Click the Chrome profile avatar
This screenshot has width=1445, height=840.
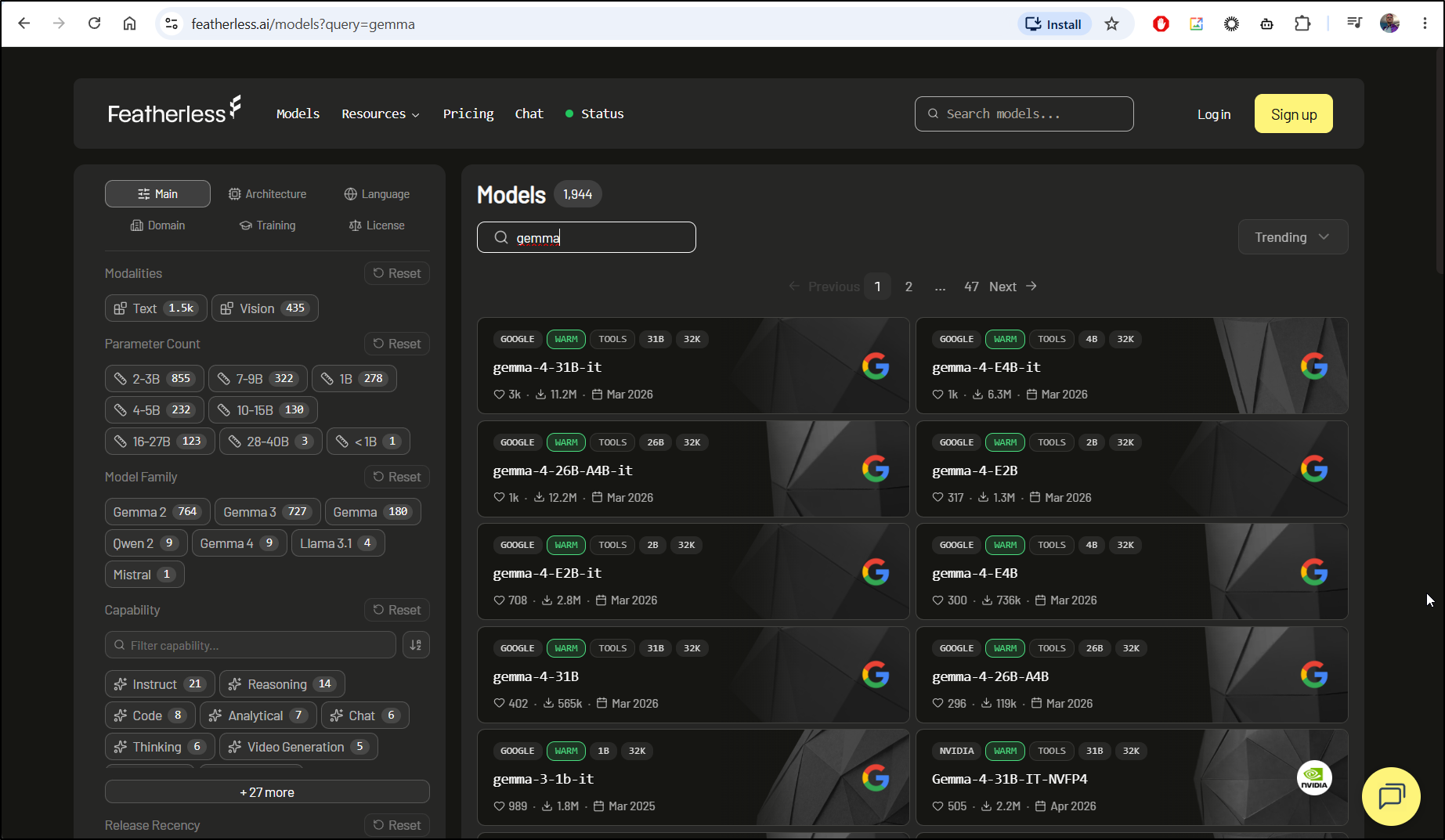(1390, 24)
